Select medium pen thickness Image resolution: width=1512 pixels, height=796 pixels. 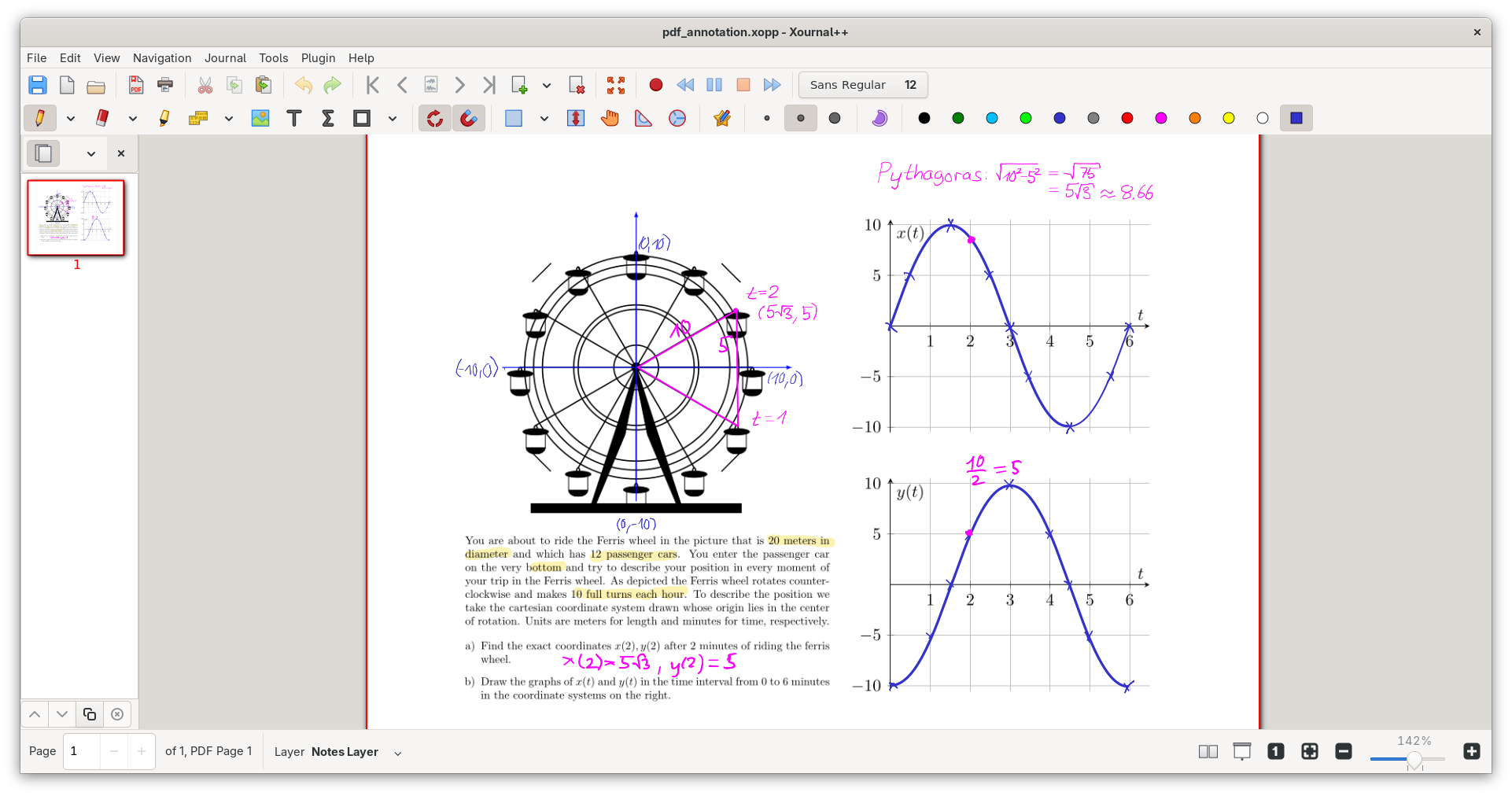point(801,118)
